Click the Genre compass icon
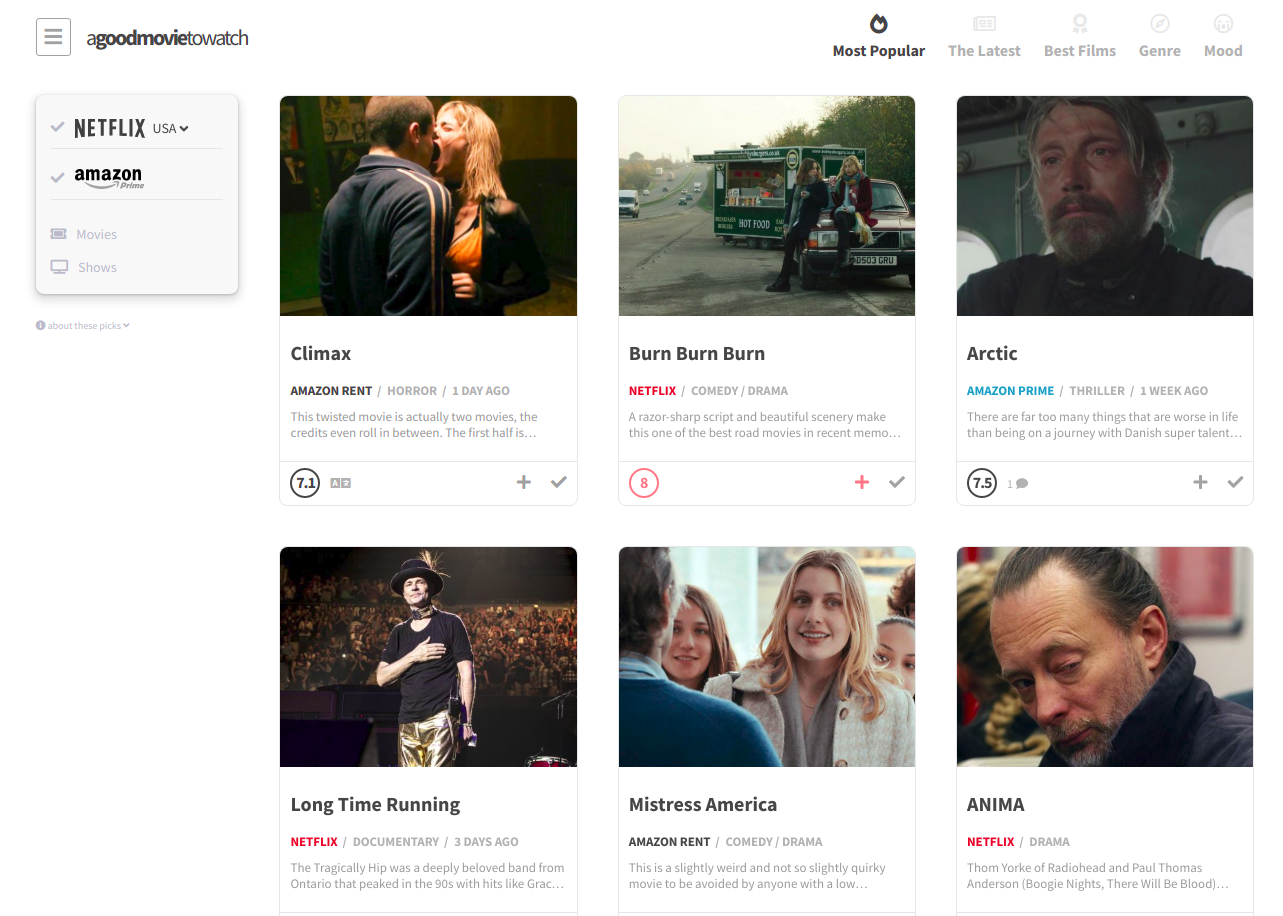 (1159, 23)
